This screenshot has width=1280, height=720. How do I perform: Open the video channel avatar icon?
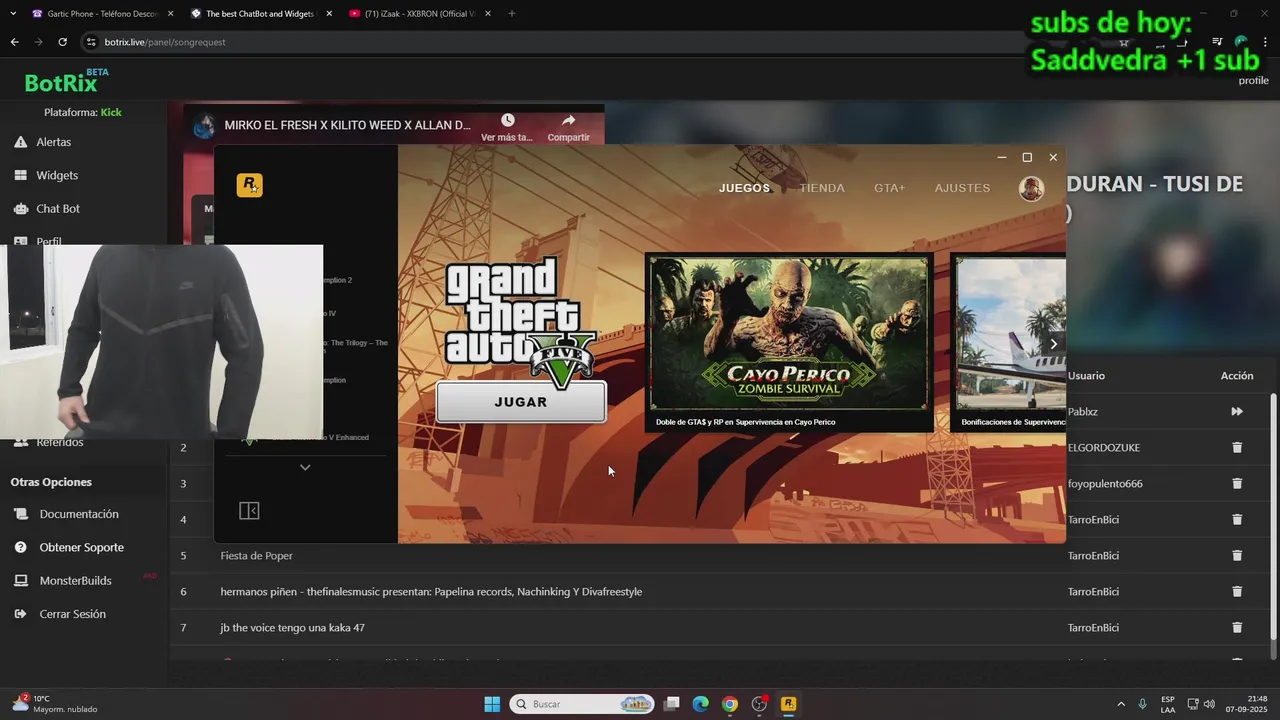click(x=204, y=126)
